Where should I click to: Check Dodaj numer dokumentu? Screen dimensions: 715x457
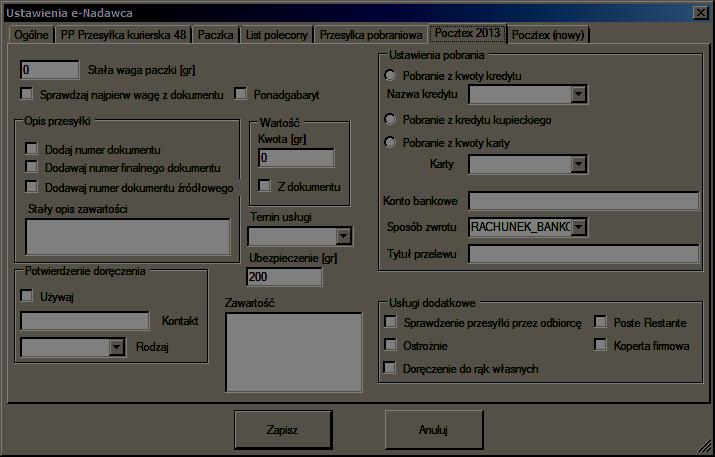pos(31,149)
